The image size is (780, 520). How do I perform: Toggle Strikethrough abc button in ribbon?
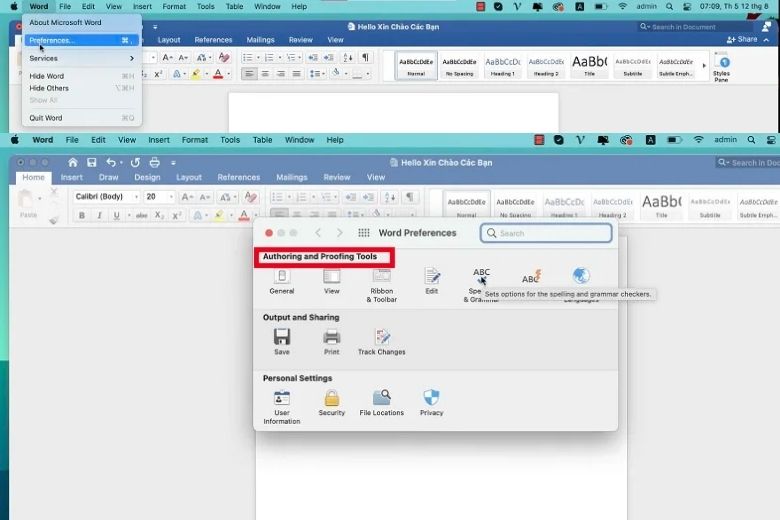tap(142, 215)
